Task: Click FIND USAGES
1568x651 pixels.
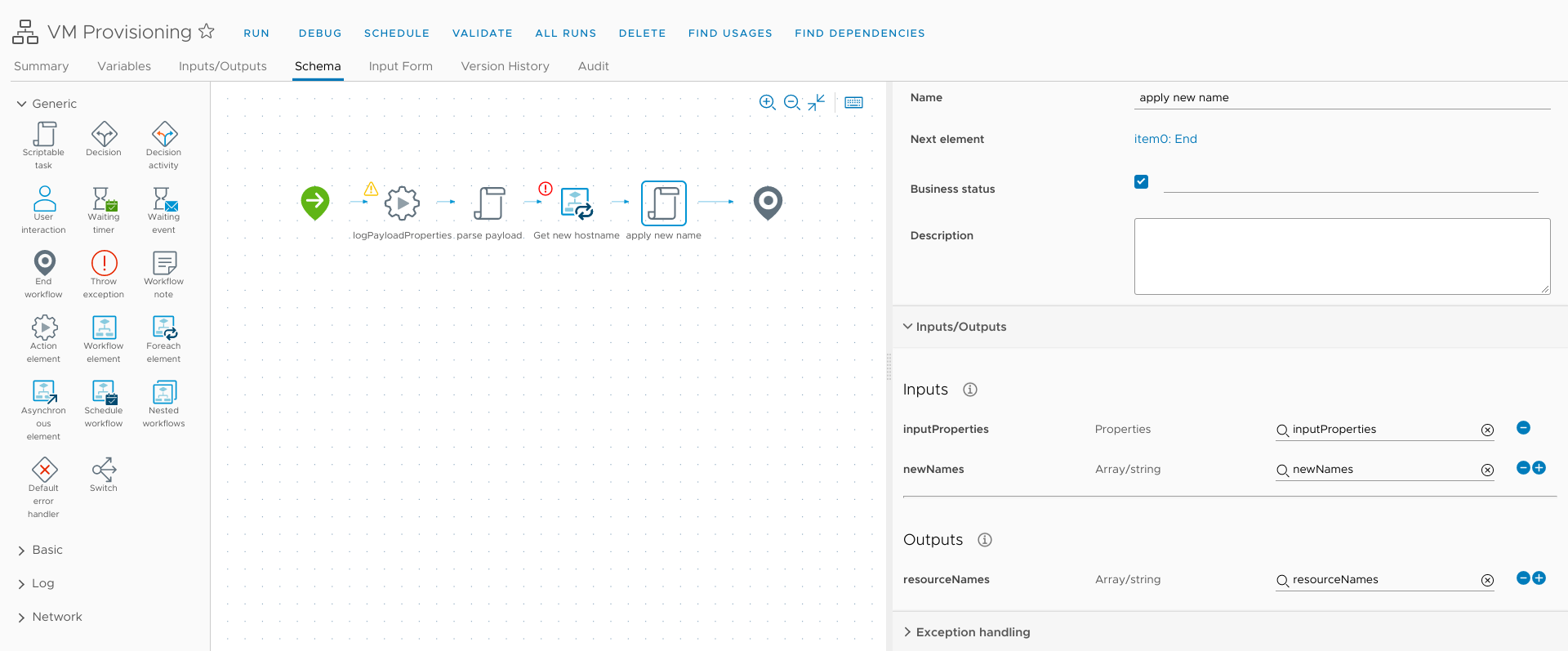Action: tap(730, 33)
